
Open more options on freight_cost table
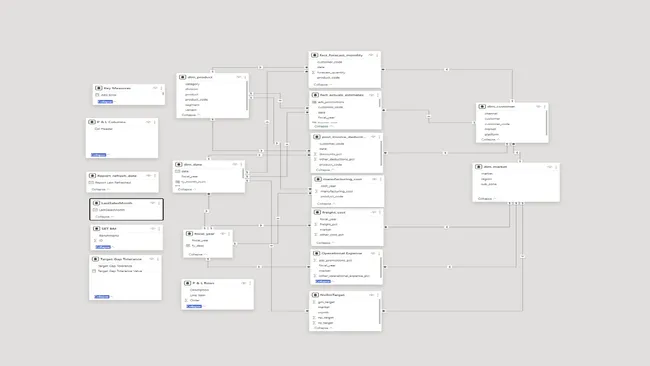380,212
